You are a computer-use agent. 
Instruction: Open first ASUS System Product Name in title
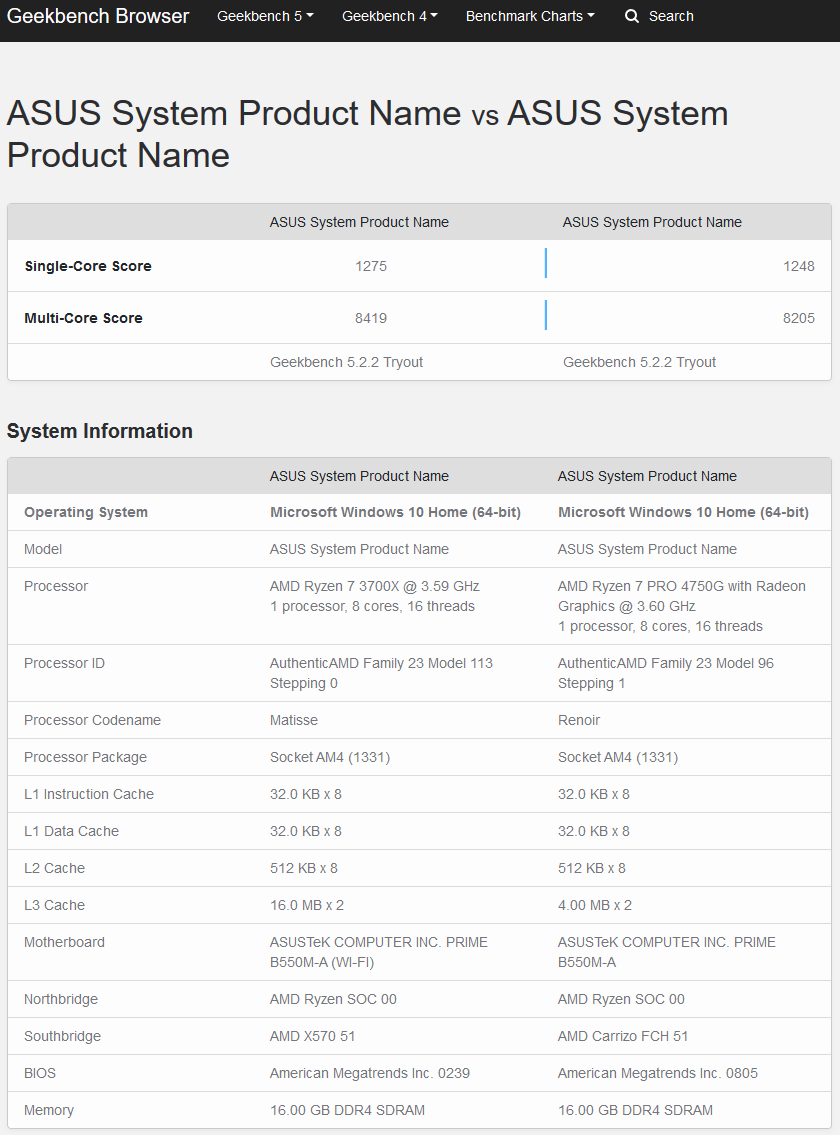click(x=234, y=114)
